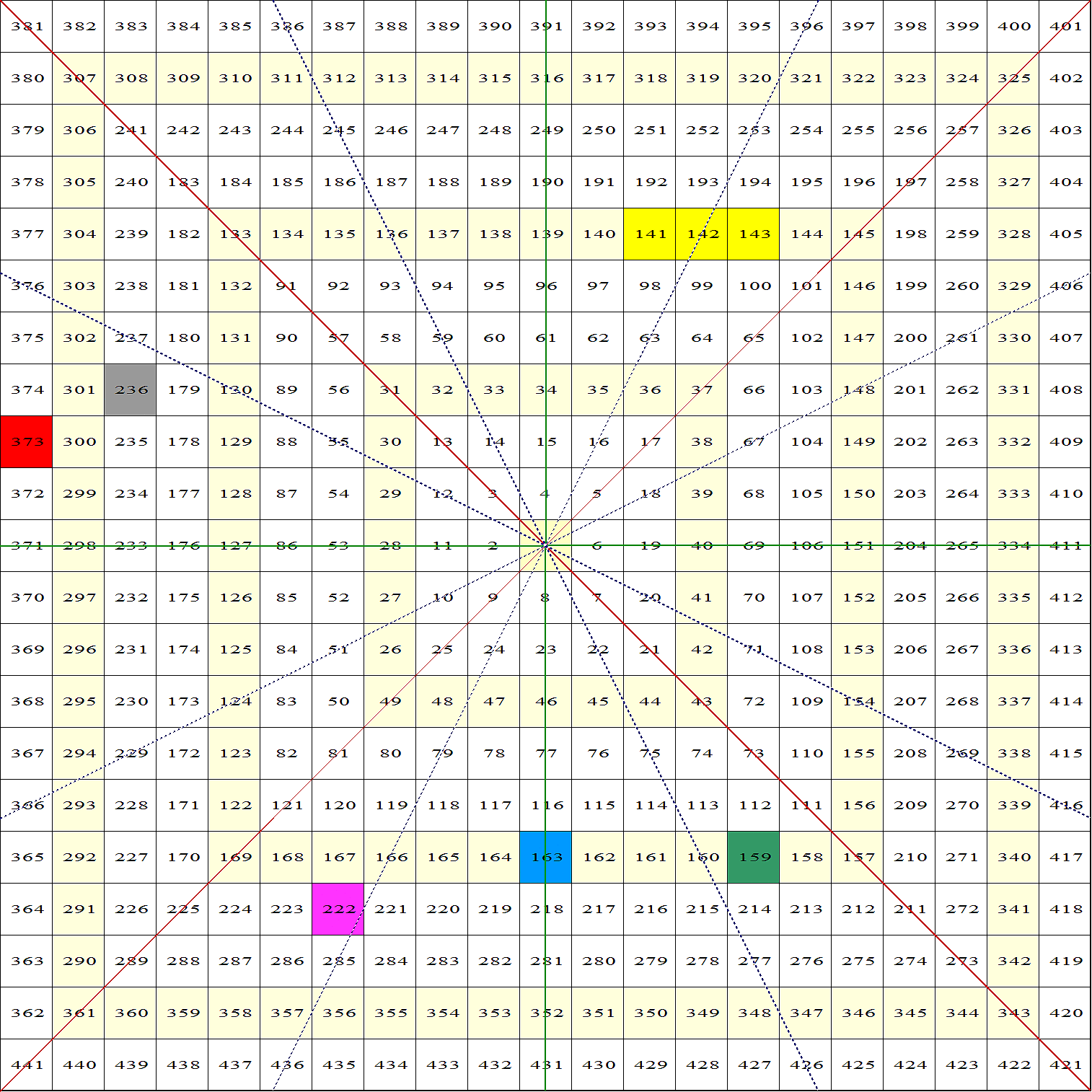The image size is (1092, 1092).
Task: Click cell number 352
Action: [x=545, y=1013]
